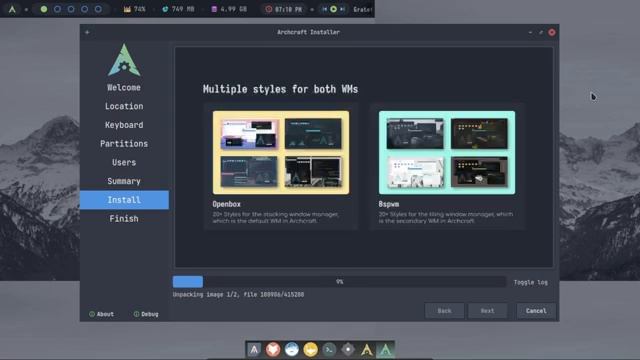This screenshot has width=640, height=360.
Task: Click the Openbox styles screenshot thumbnail
Action: coord(281,152)
